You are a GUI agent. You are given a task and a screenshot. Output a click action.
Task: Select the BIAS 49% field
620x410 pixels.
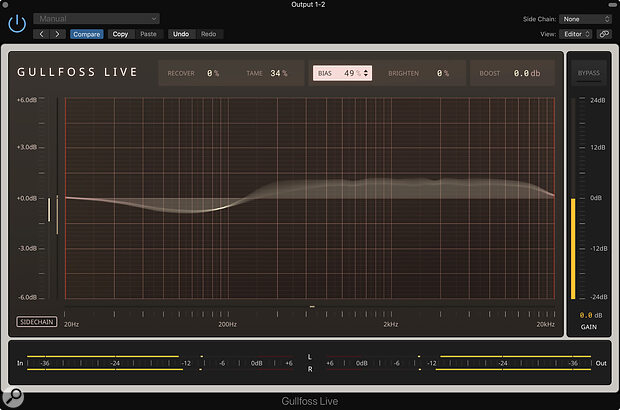[x=342, y=73]
